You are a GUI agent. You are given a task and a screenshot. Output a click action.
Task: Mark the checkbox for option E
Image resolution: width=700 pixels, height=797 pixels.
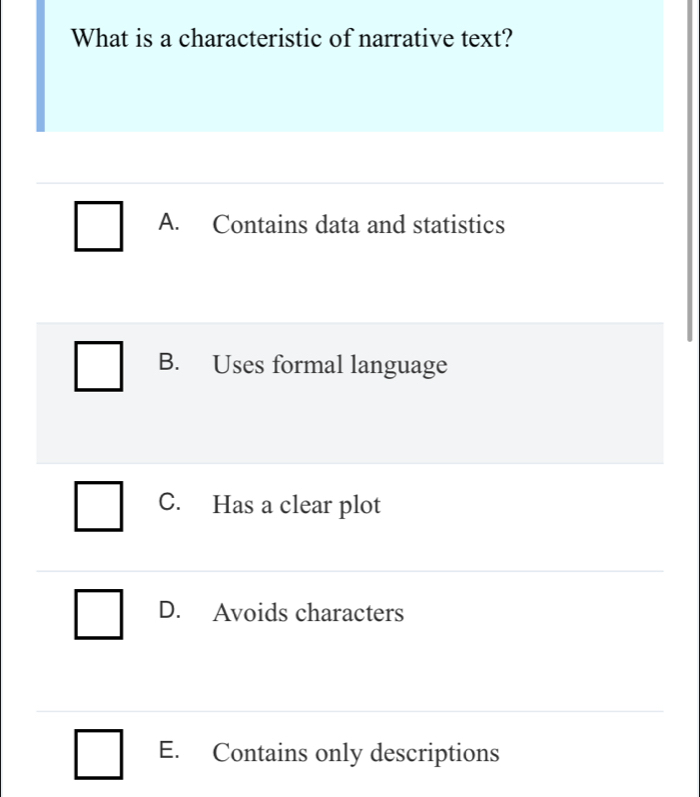(100, 753)
